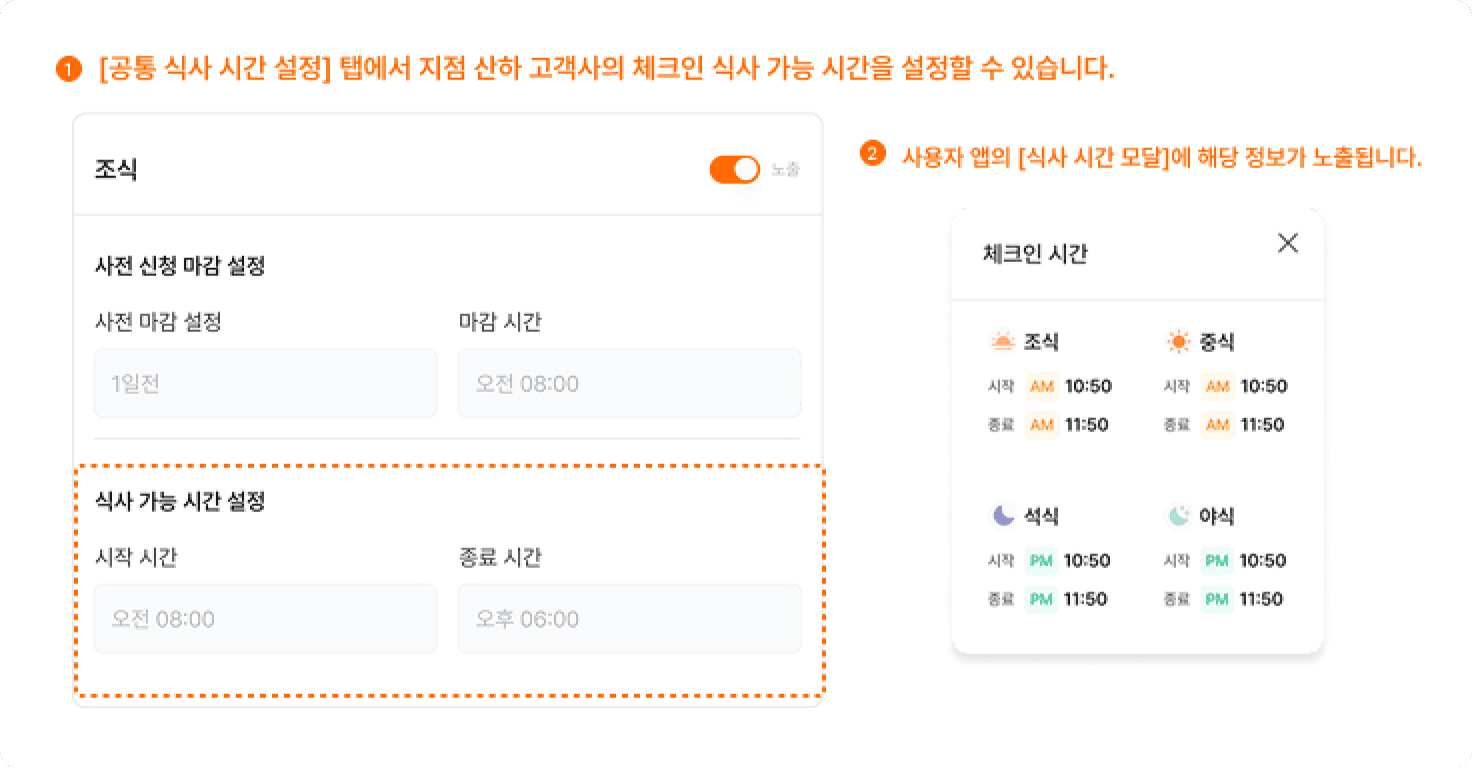1472x768 pixels.
Task: Click the 조식 sunrise icon in modal
Action: click(1002, 342)
